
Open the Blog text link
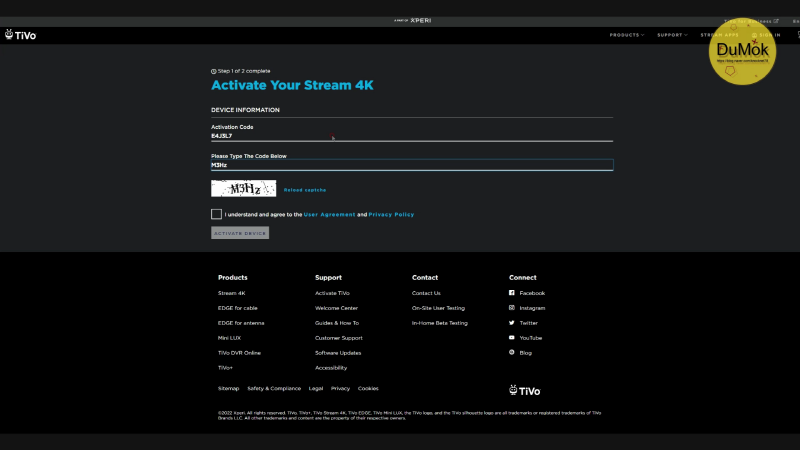(526, 353)
